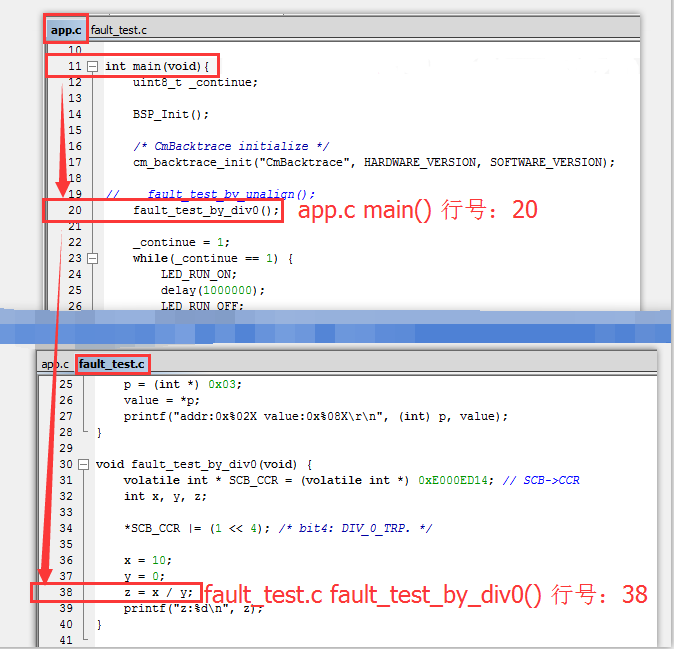Collapse the main function fold marker
Screen dimensions: 674x649
[93, 66]
